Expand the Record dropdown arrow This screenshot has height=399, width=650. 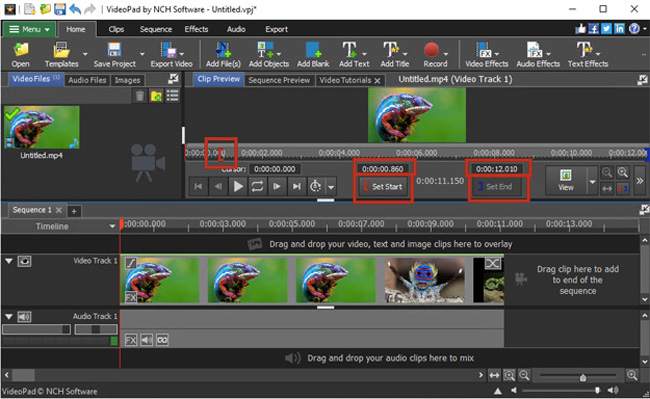[446, 54]
